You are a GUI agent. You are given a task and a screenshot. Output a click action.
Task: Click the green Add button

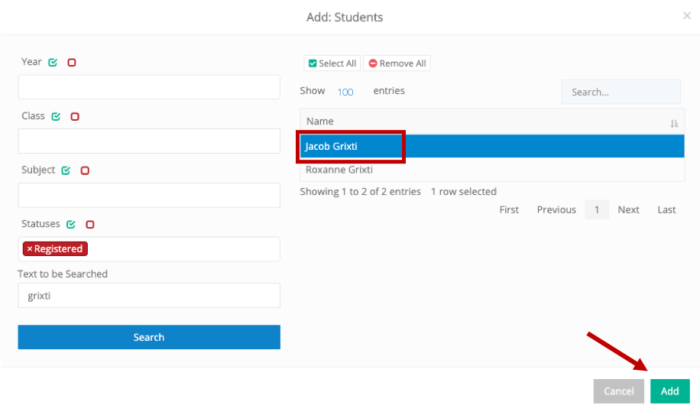[x=670, y=391]
